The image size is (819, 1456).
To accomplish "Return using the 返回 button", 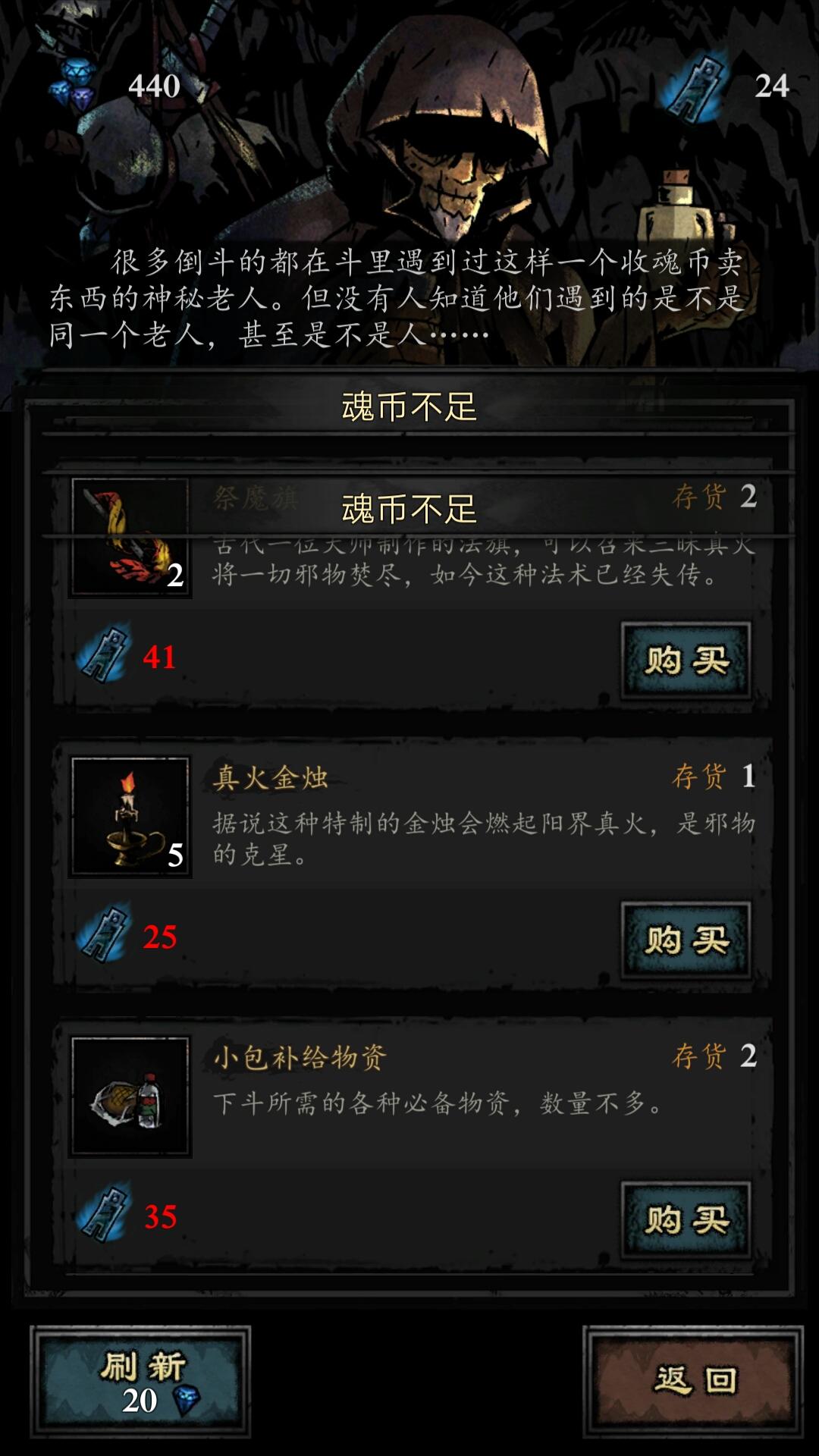I will [x=693, y=1382].
